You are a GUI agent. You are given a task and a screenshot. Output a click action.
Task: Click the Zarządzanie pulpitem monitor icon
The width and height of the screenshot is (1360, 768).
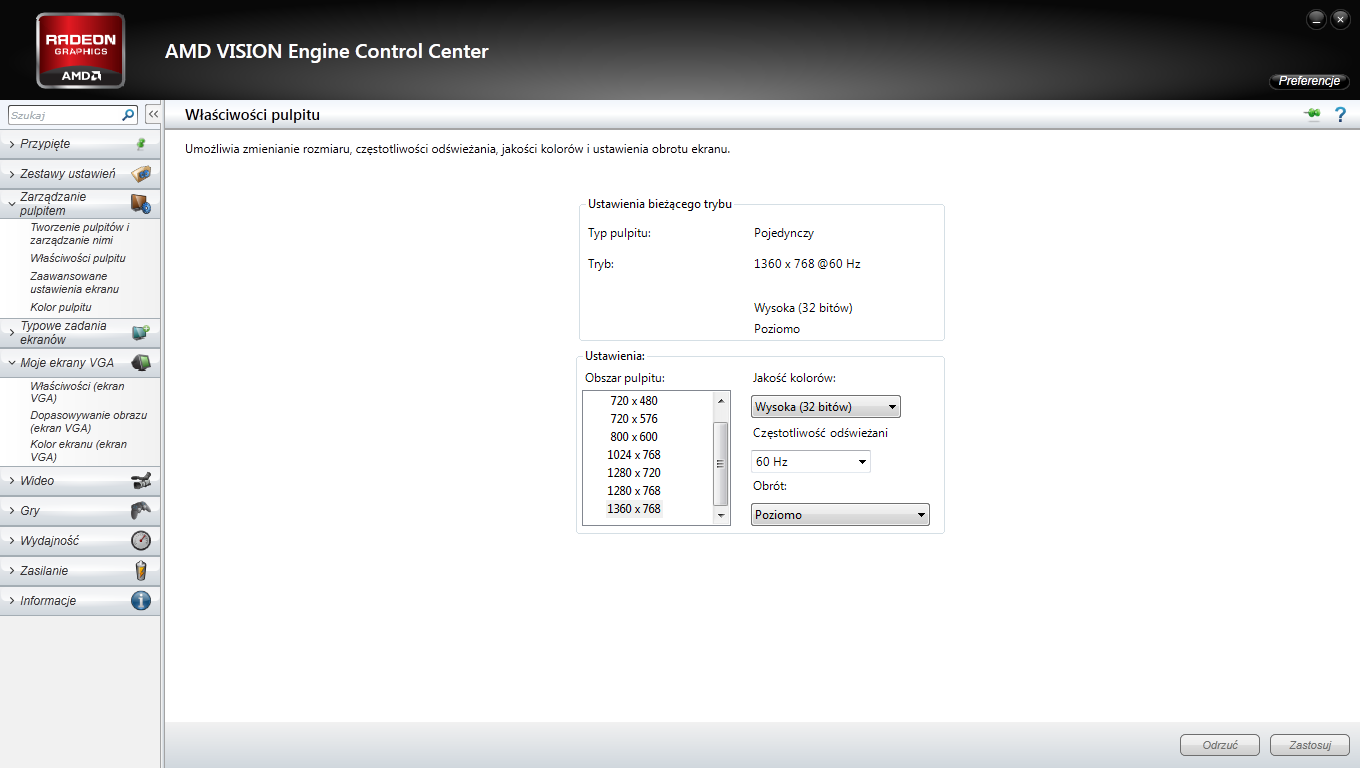click(141, 204)
